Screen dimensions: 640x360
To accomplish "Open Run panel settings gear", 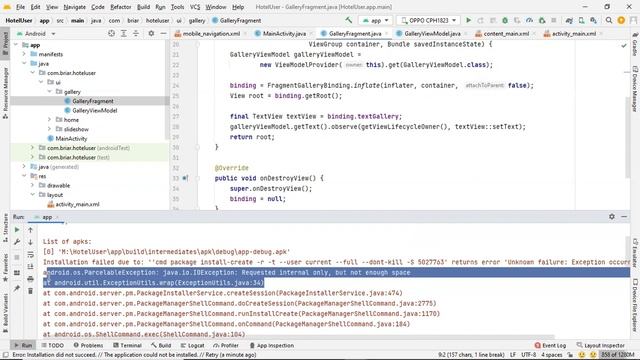I will (611, 216).
